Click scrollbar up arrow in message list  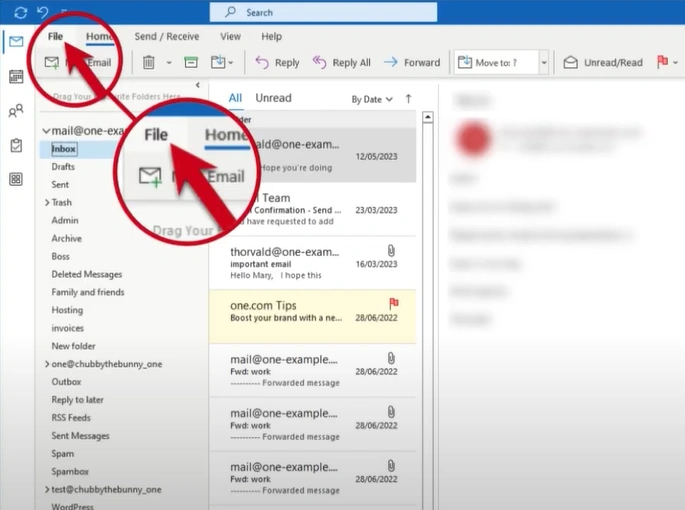tap(428, 117)
